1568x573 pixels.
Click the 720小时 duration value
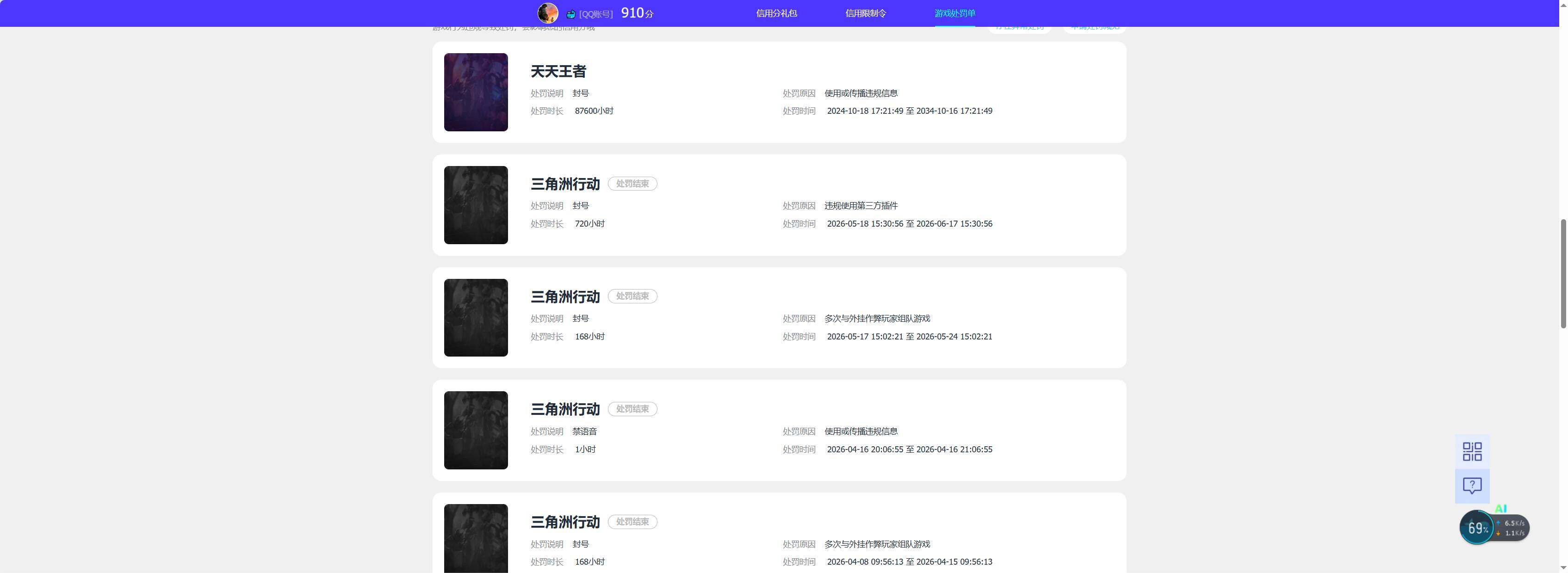[x=590, y=224]
